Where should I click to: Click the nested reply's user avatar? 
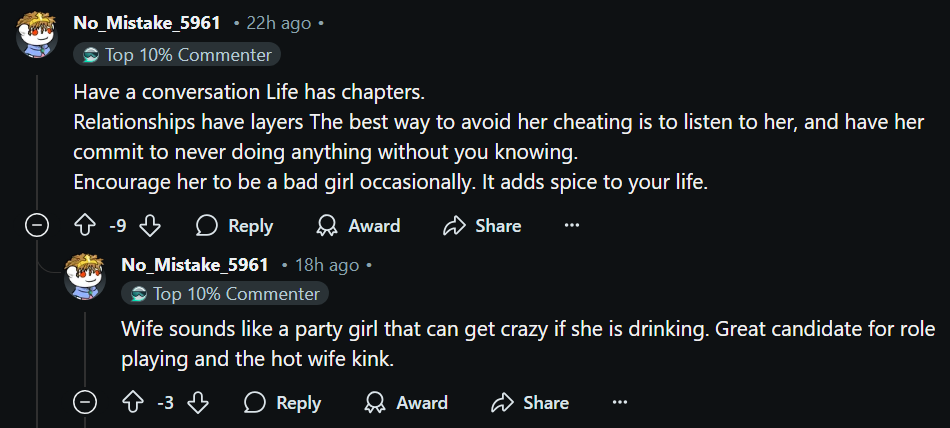[85, 276]
